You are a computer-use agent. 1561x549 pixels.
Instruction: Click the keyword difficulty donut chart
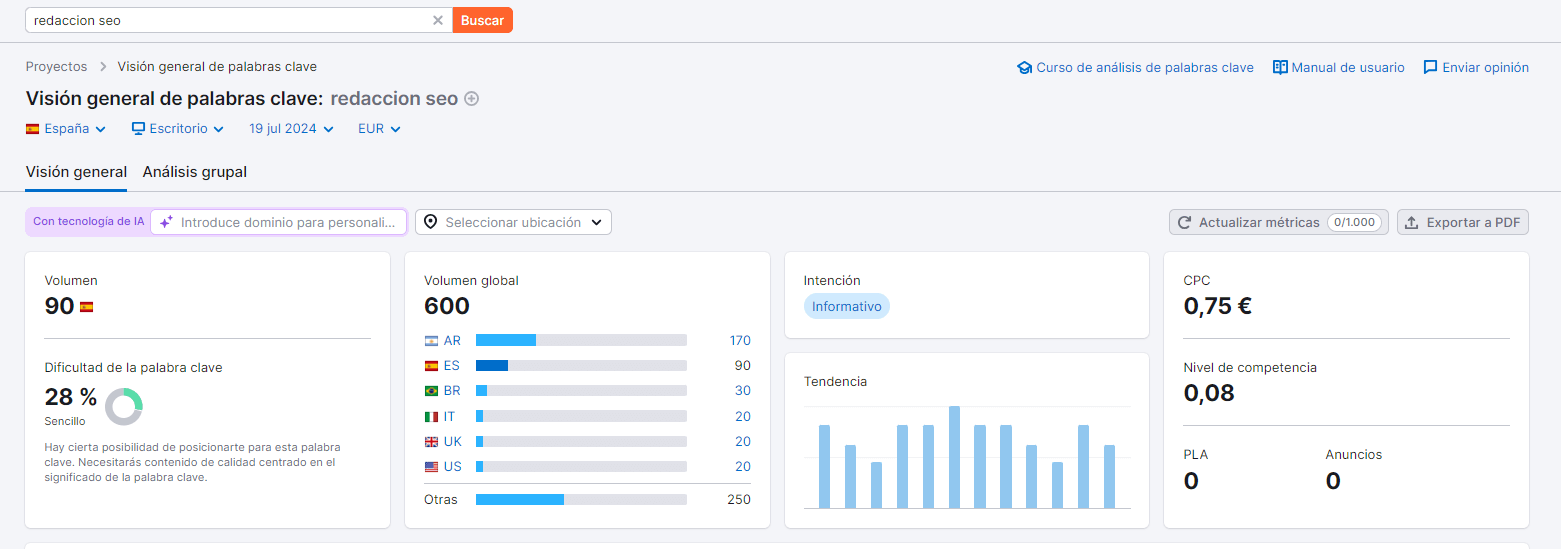tap(124, 406)
